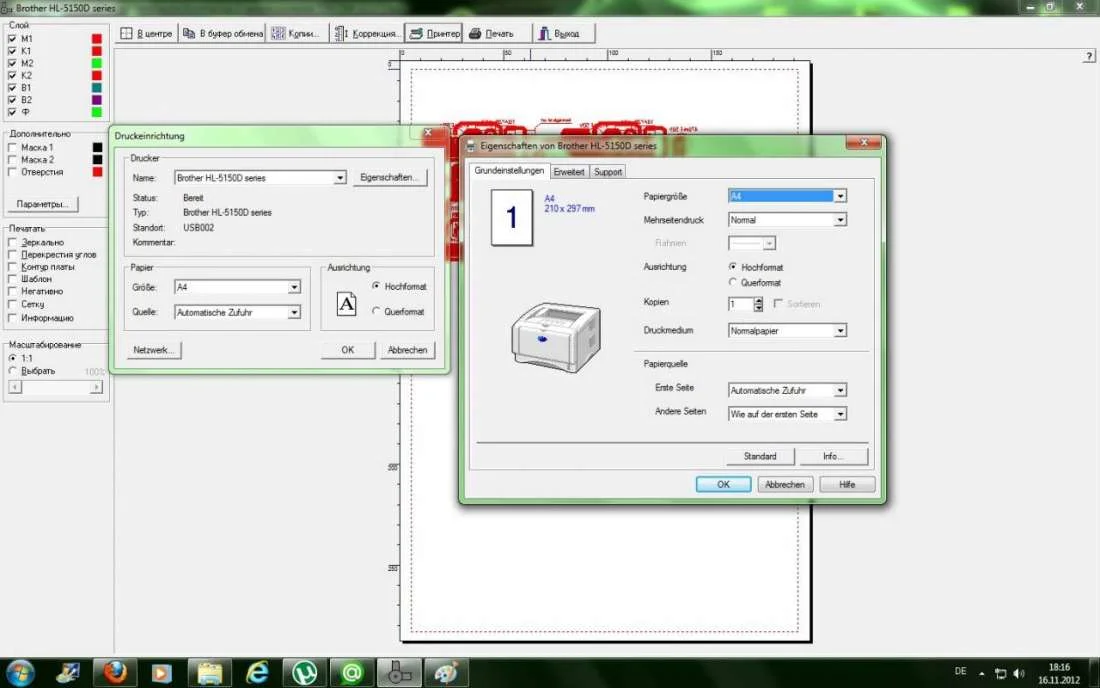The image size is (1100, 688).
Task: Open the Support tab
Action: click(x=608, y=172)
